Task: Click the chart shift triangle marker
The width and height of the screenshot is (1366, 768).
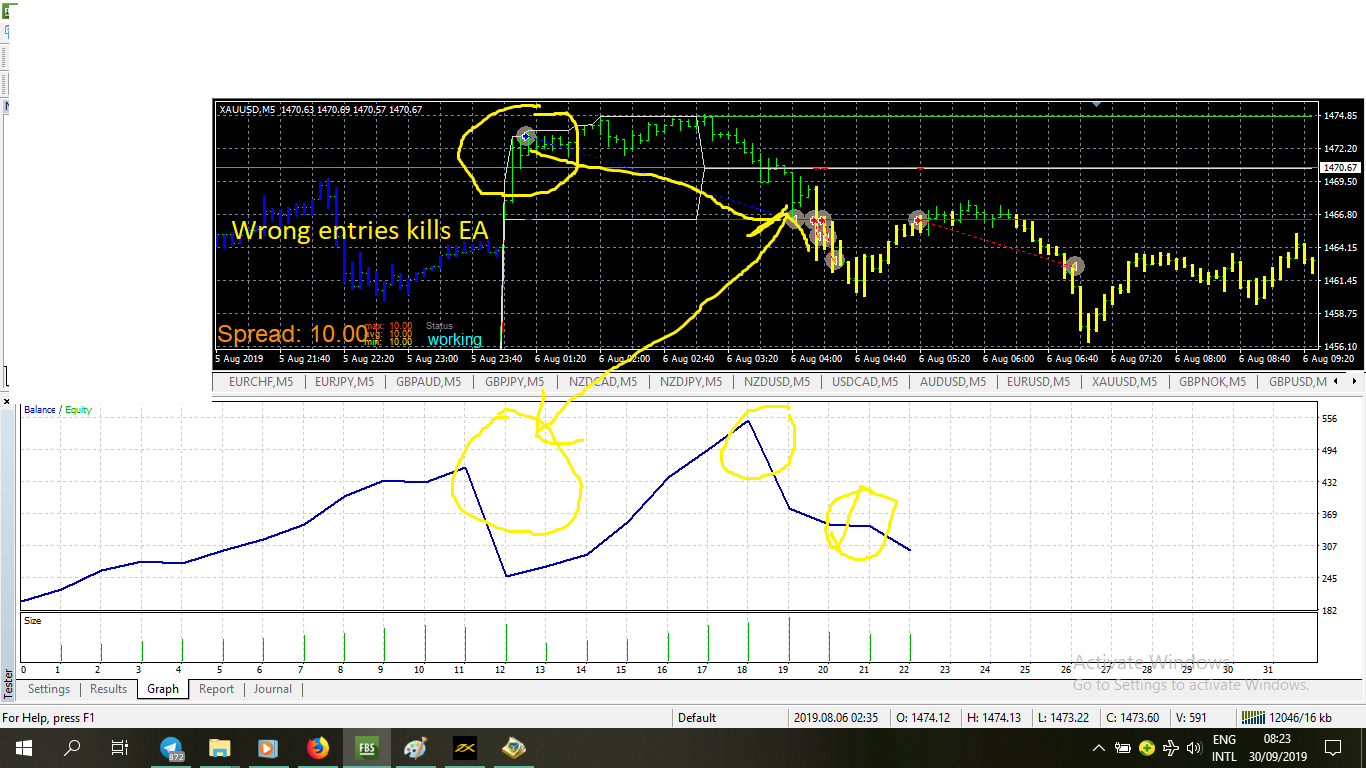Action: [x=1098, y=103]
